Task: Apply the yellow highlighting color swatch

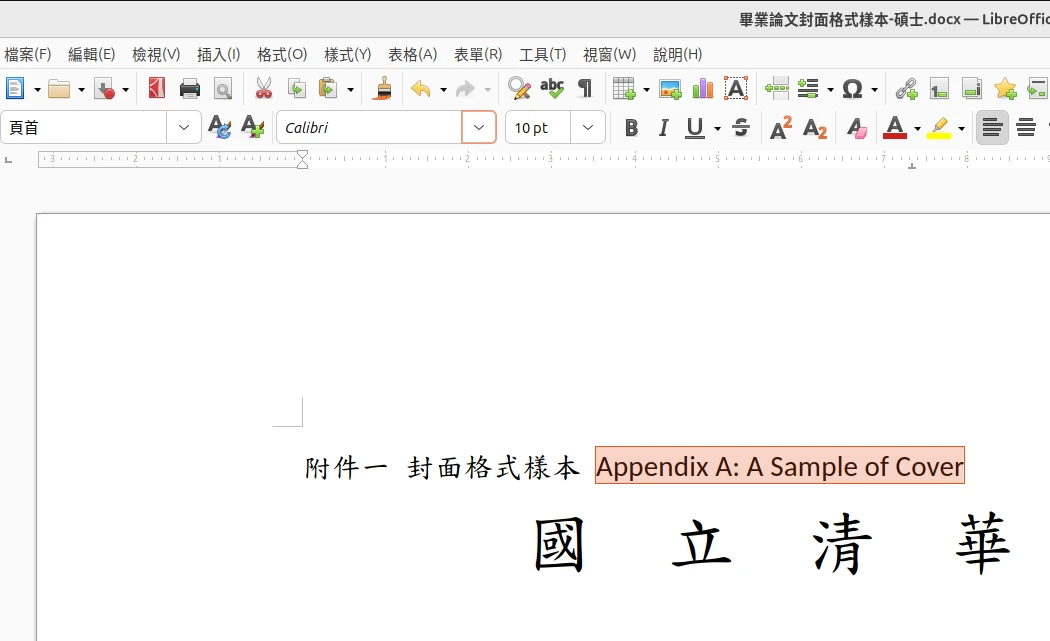Action: [939, 127]
